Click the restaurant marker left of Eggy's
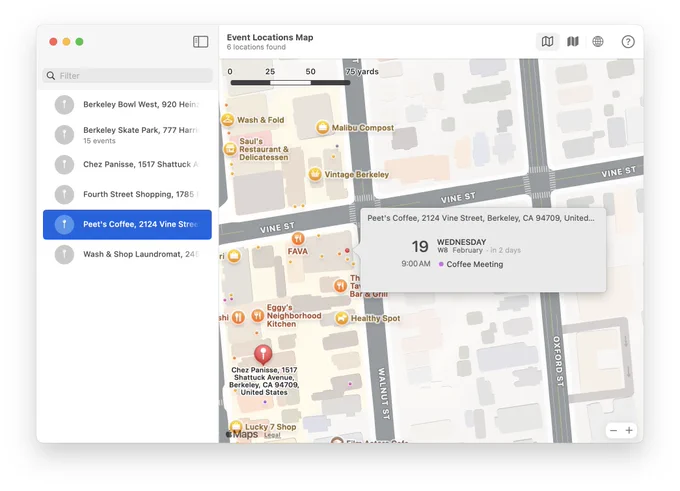The image size is (680, 491). [238, 318]
